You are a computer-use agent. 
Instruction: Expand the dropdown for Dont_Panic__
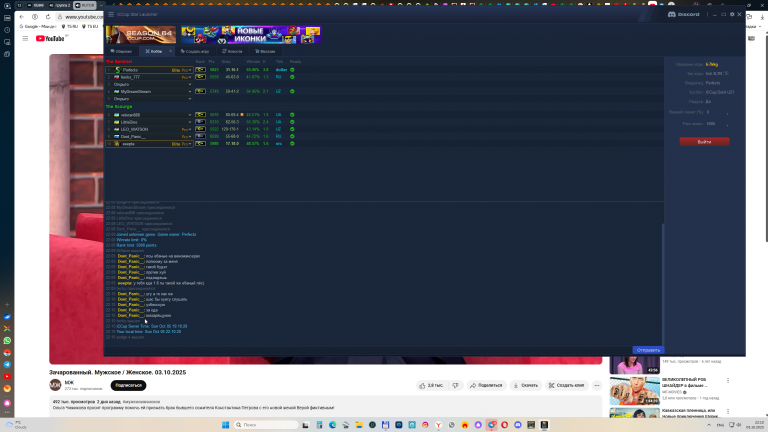[190, 137]
